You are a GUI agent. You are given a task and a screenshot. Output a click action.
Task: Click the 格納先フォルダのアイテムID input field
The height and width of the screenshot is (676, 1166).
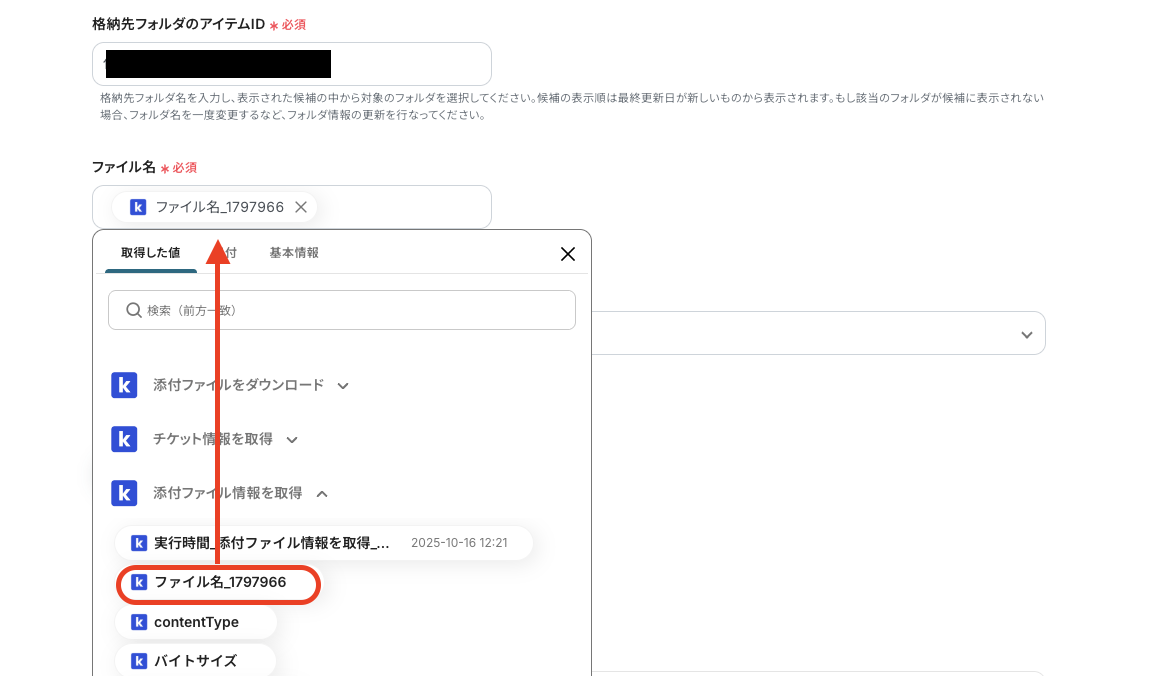292,63
